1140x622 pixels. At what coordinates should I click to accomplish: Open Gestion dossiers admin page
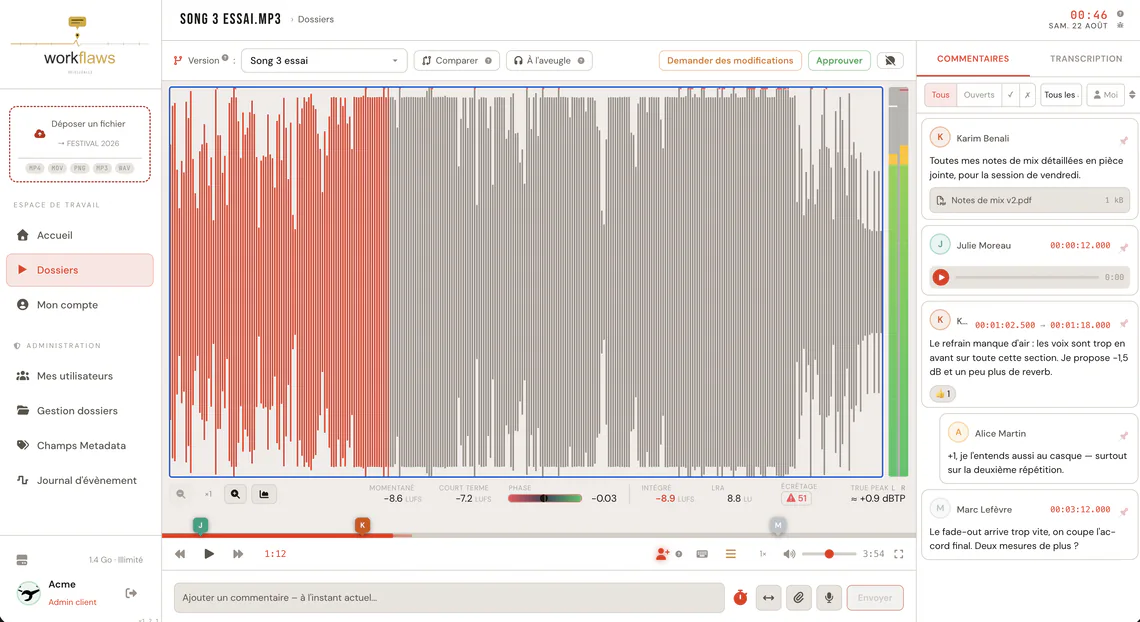pyautogui.click(x=80, y=411)
